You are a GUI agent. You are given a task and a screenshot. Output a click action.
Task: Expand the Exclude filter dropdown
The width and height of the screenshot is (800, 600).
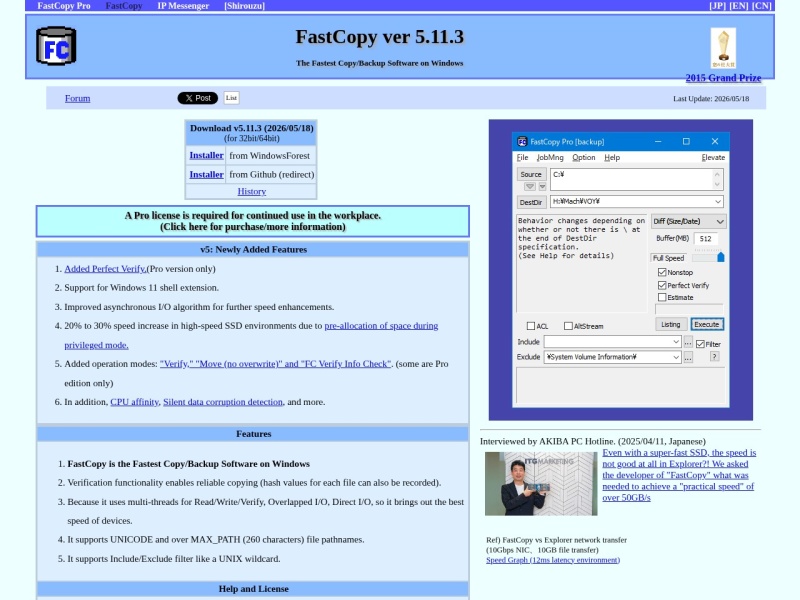(676, 357)
